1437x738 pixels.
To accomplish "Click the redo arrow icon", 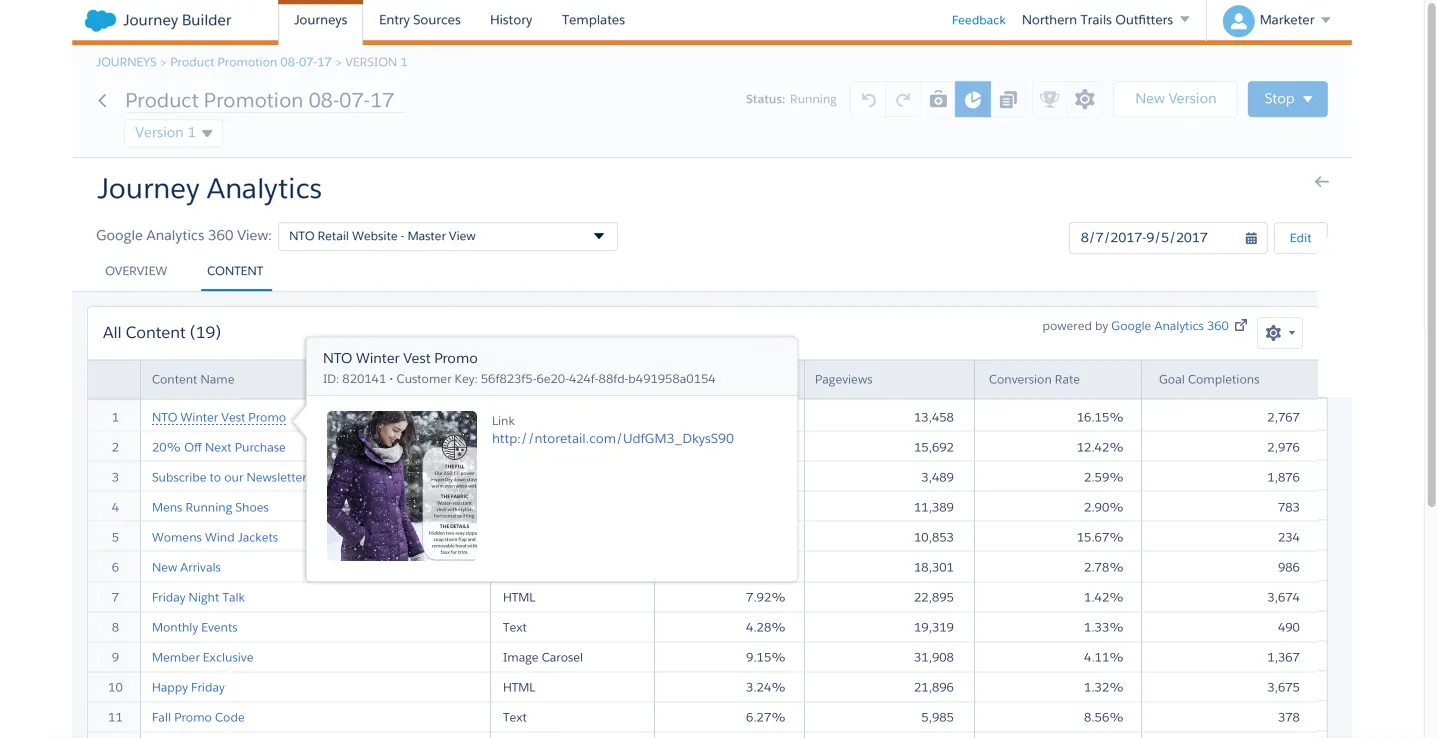I will pyautogui.click(x=903, y=99).
